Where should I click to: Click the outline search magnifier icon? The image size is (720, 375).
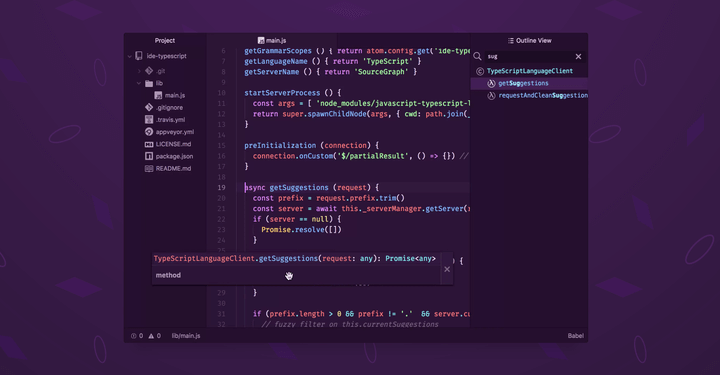point(478,56)
